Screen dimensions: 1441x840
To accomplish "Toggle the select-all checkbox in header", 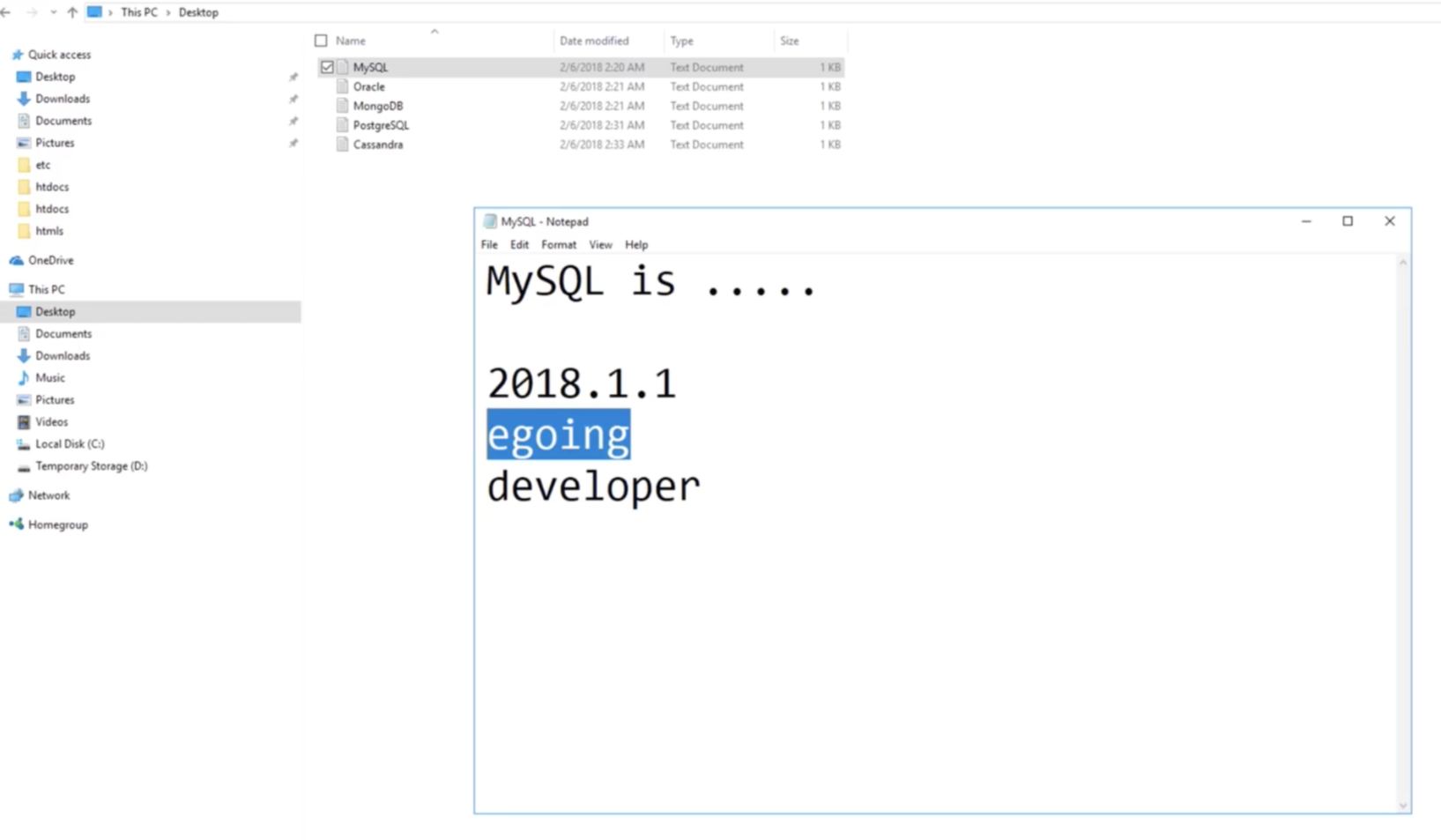I will click(321, 41).
